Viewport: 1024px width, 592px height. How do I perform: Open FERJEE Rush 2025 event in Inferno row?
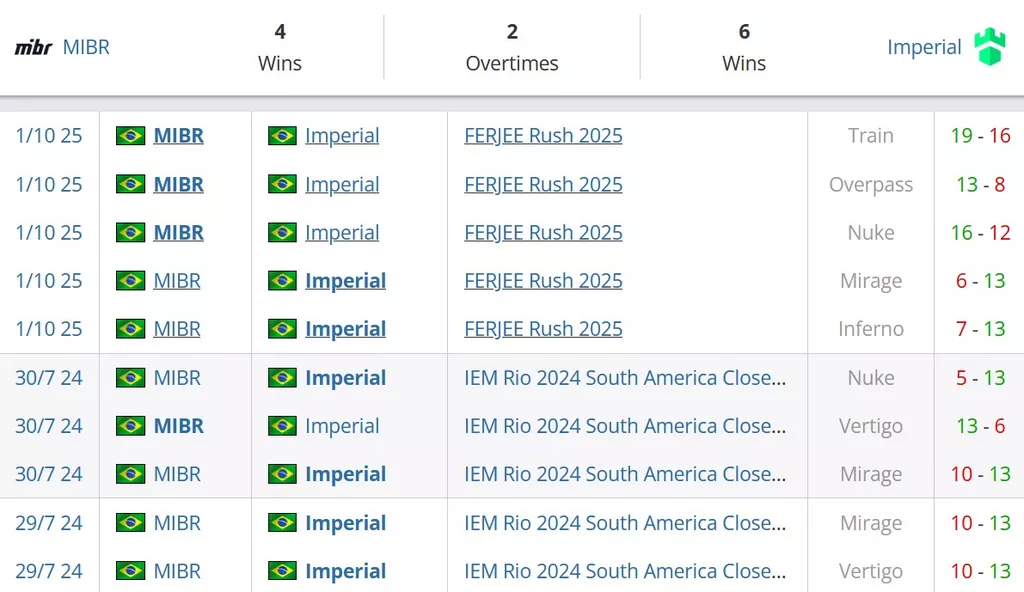543,329
